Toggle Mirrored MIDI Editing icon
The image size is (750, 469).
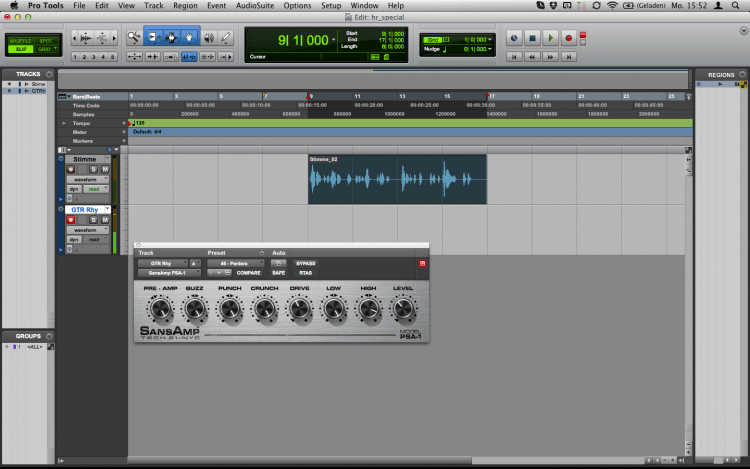(171, 57)
